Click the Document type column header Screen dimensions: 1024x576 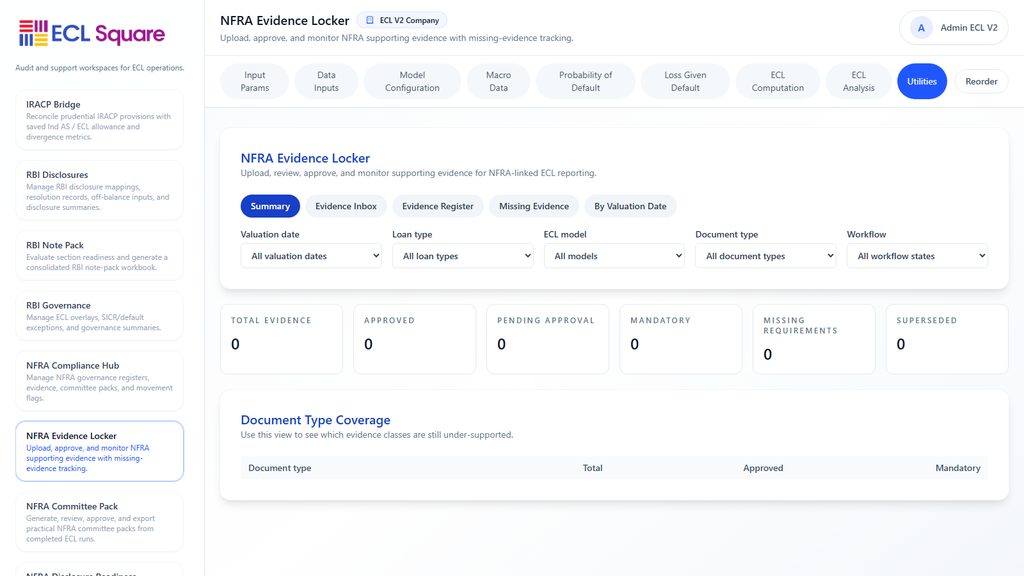[x=280, y=468]
